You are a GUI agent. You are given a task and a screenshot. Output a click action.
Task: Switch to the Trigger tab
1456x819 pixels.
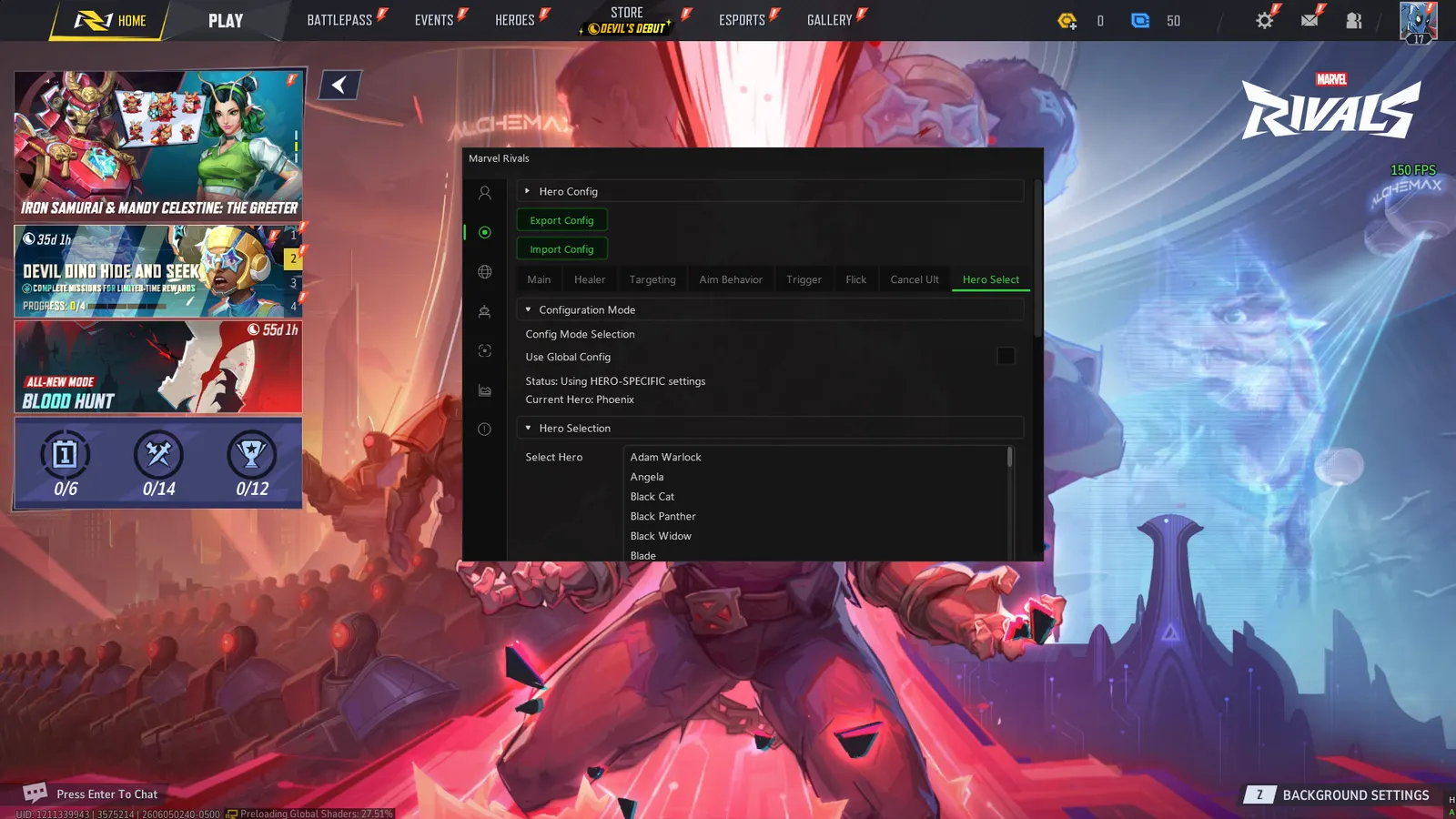point(804,279)
